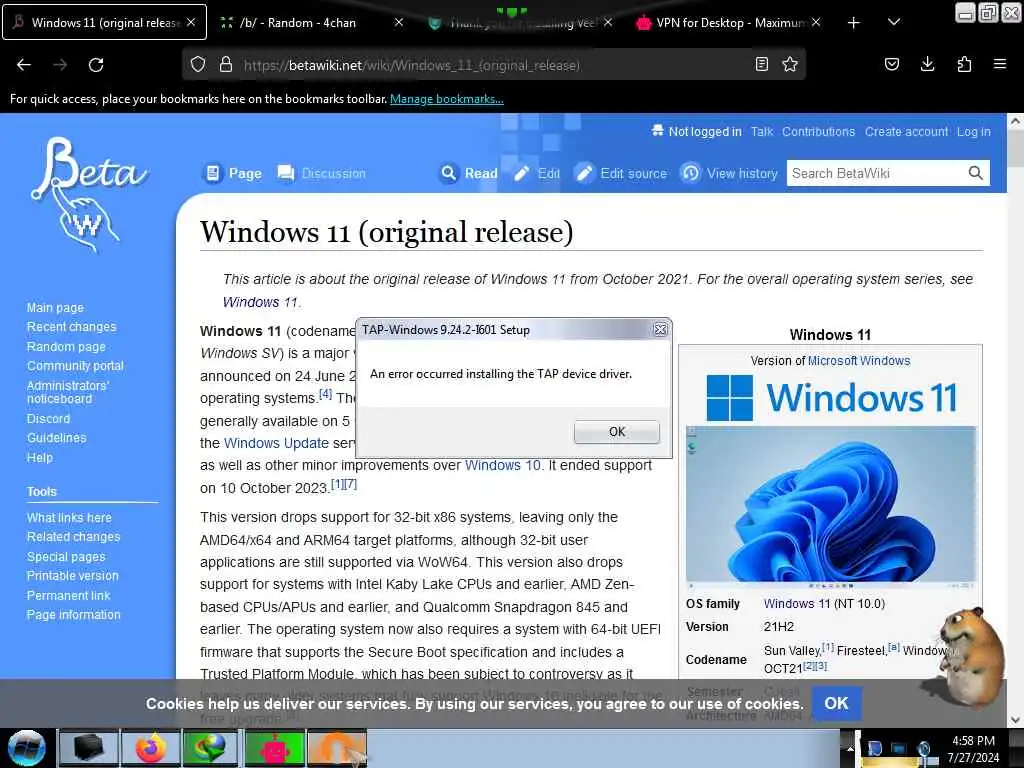This screenshot has width=1024, height=768.
Task: Open Special pages tool link
Action: click(66, 557)
